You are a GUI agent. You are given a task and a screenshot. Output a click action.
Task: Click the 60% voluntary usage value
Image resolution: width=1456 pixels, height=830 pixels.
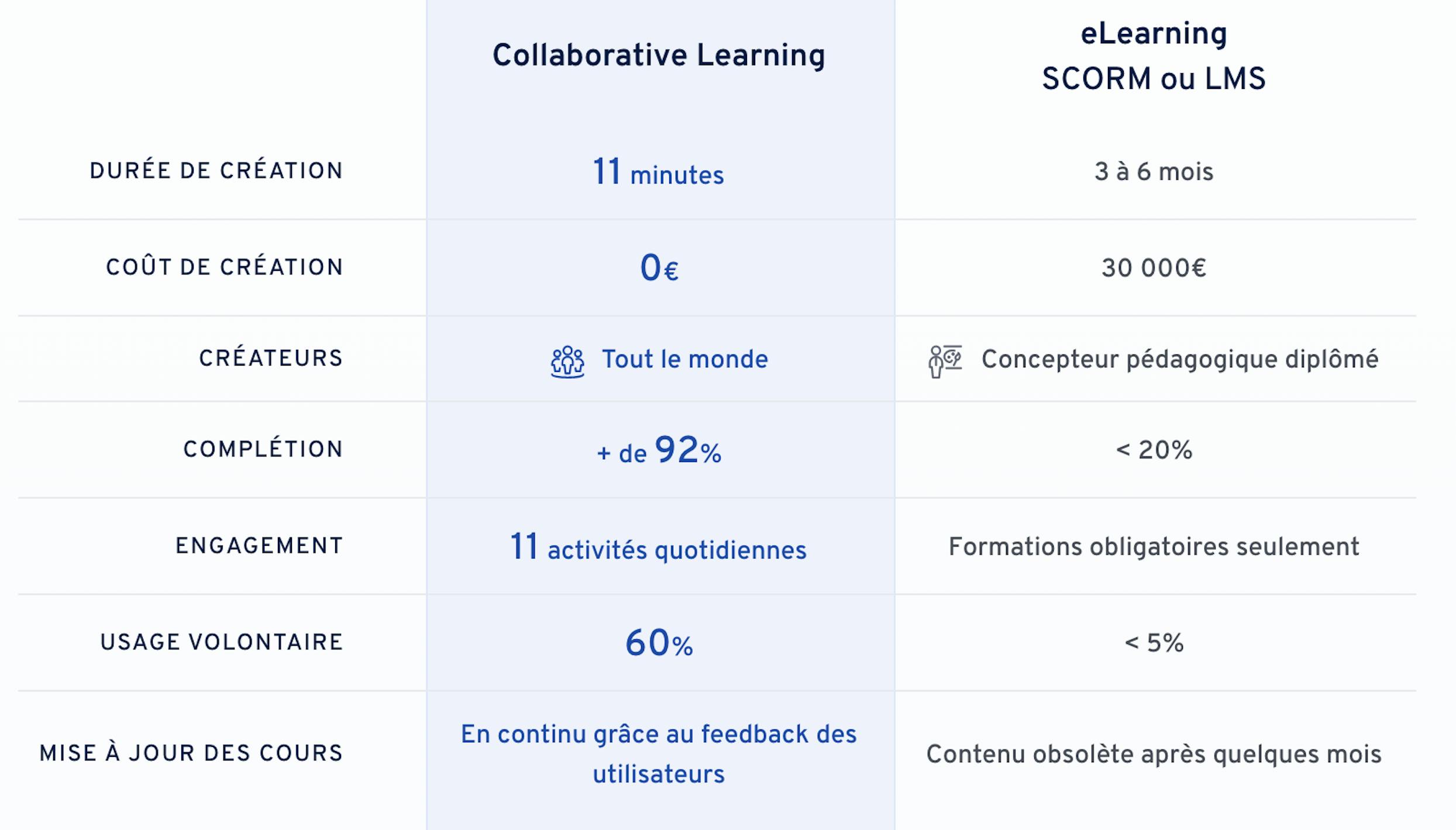pyautogui.click(x=659, y=643)
